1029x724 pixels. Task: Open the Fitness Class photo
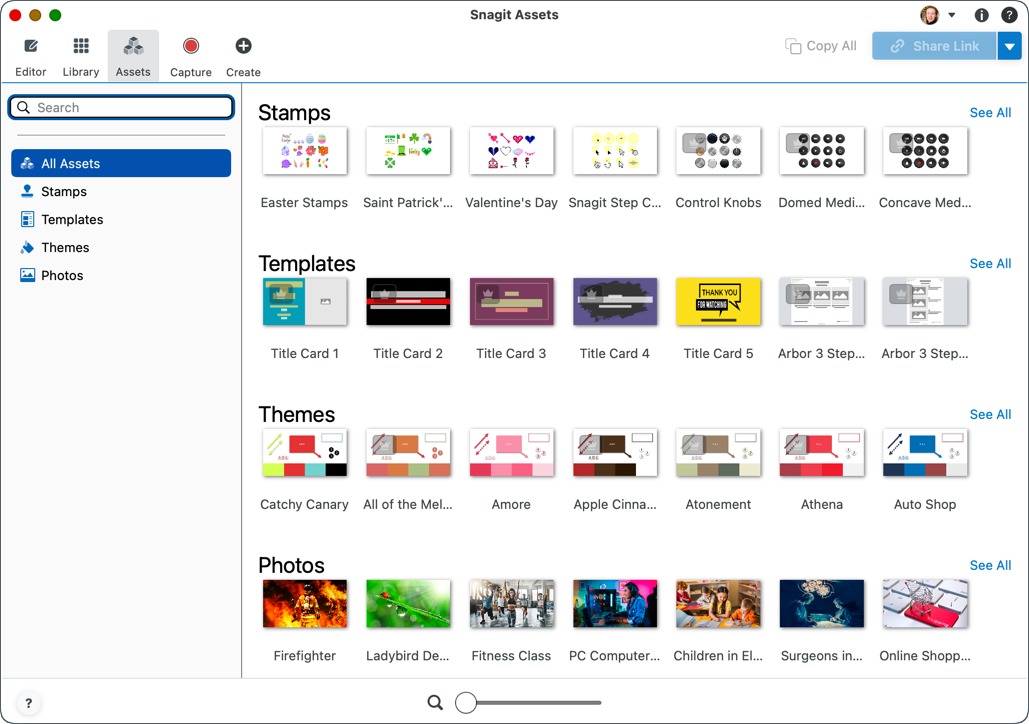pyautogui.click(x=511, y=604)
